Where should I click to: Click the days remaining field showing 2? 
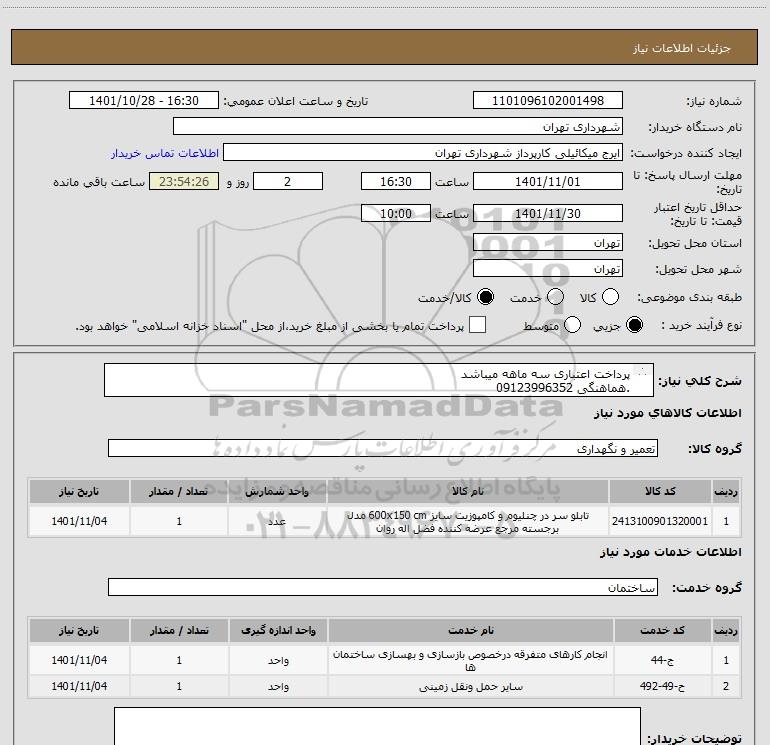pos(288,181)
